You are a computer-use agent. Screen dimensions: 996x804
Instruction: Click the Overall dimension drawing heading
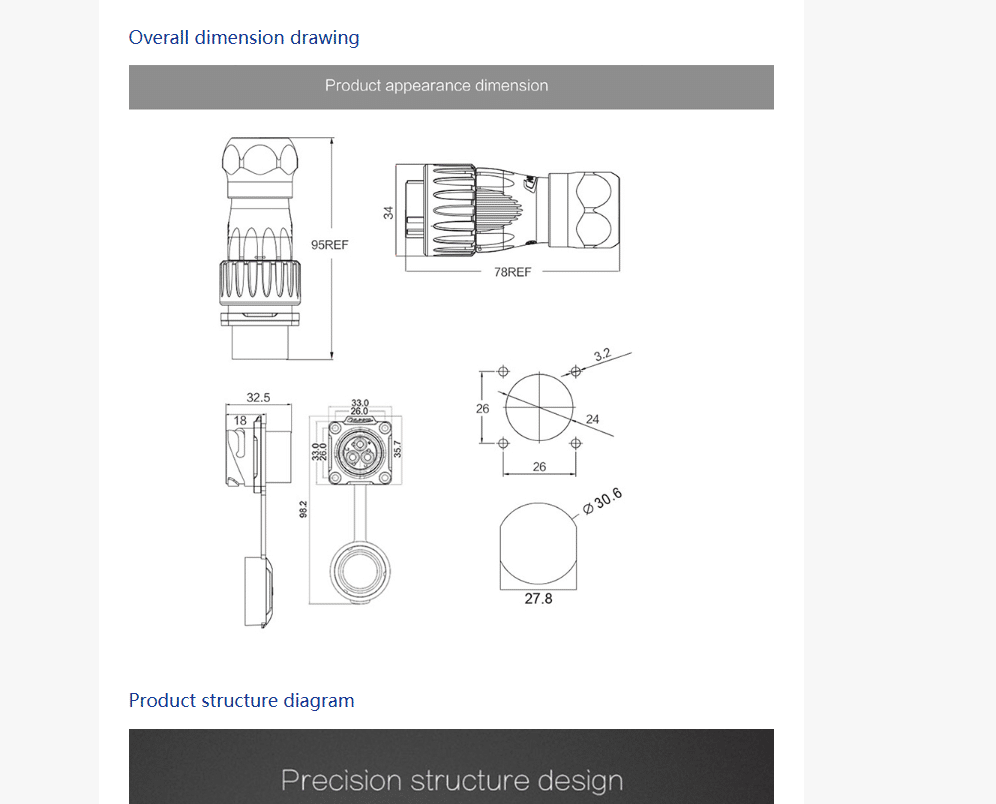click(x=244, y=38)
